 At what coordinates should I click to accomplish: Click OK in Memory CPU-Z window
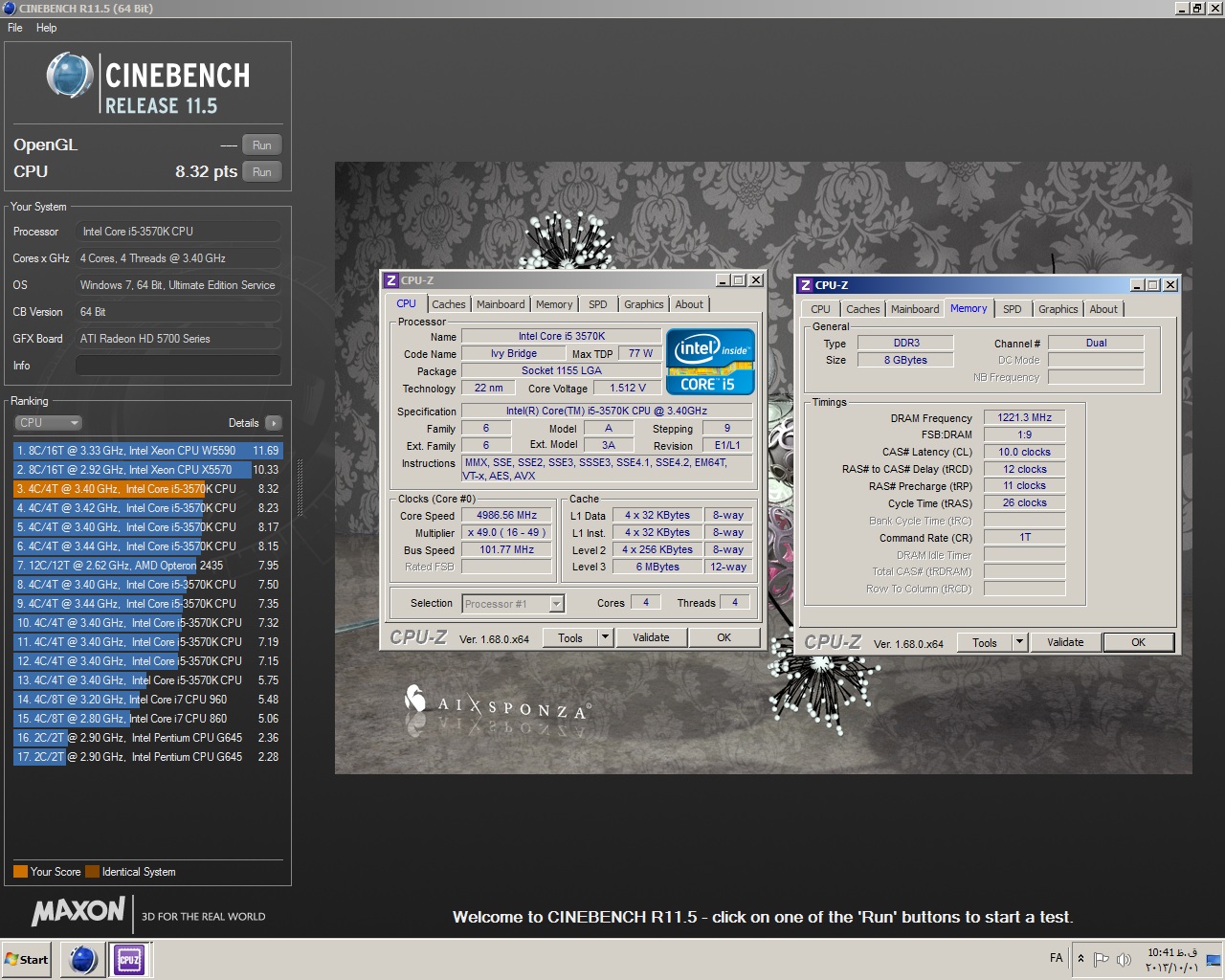1139,643
